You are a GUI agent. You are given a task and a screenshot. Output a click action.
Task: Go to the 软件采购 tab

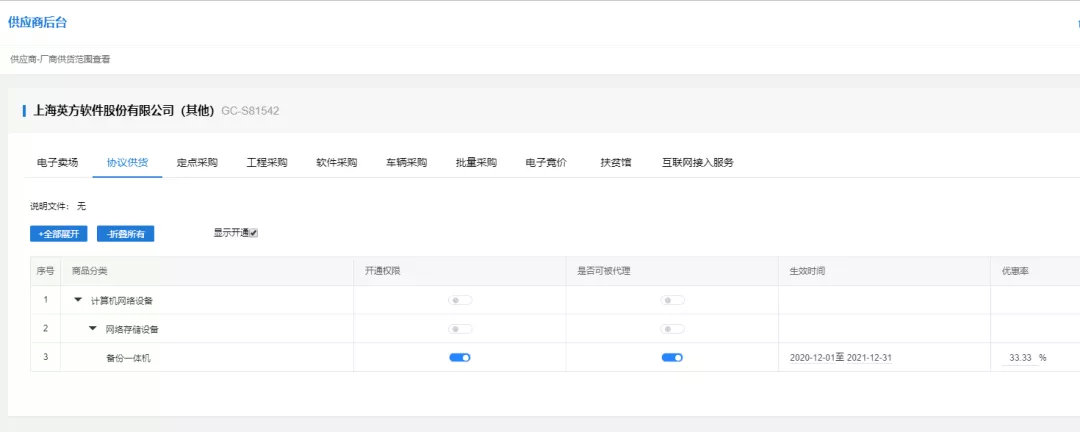[336, 162]
